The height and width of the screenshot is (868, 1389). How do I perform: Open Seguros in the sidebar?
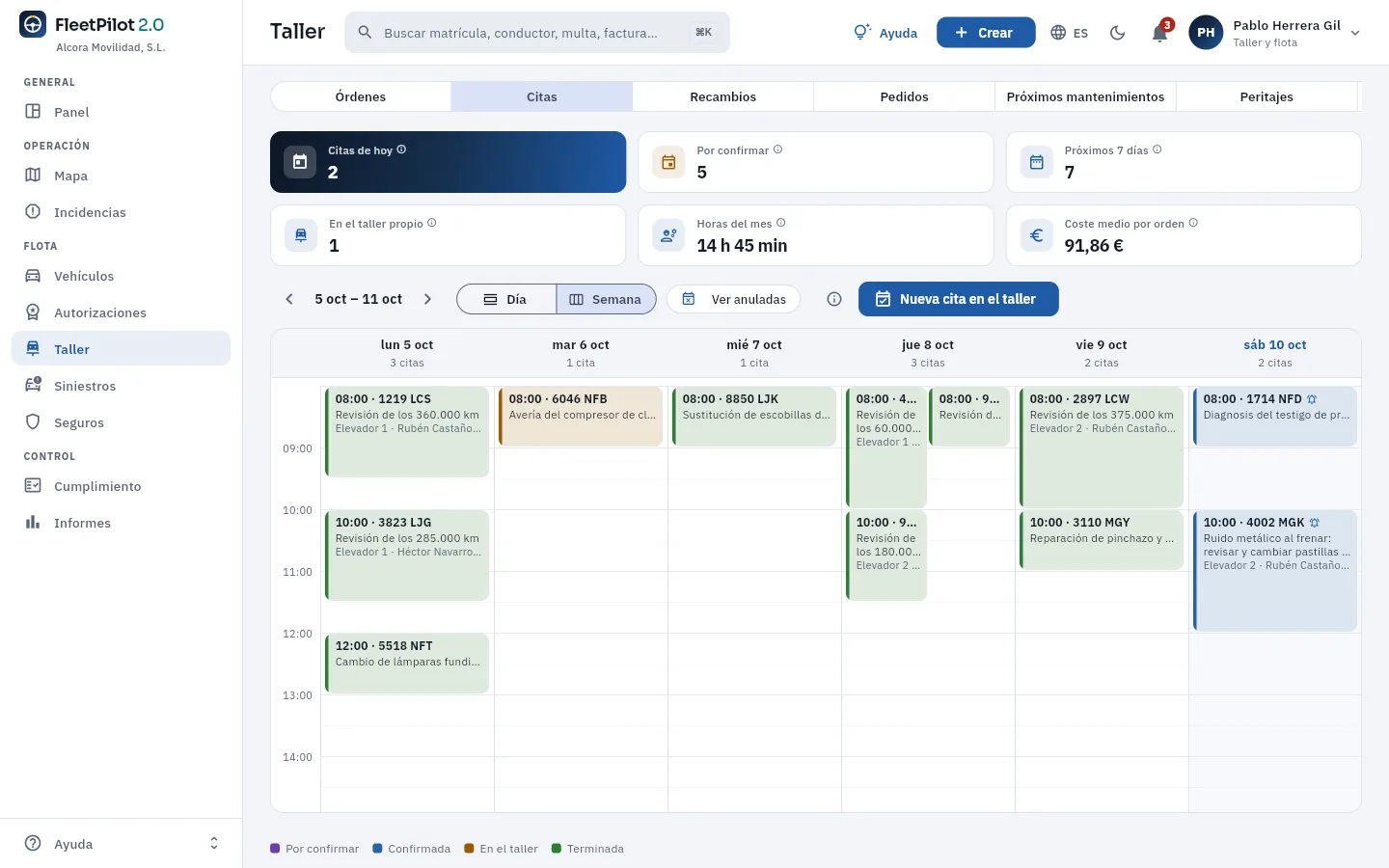(x=121, y=422)
